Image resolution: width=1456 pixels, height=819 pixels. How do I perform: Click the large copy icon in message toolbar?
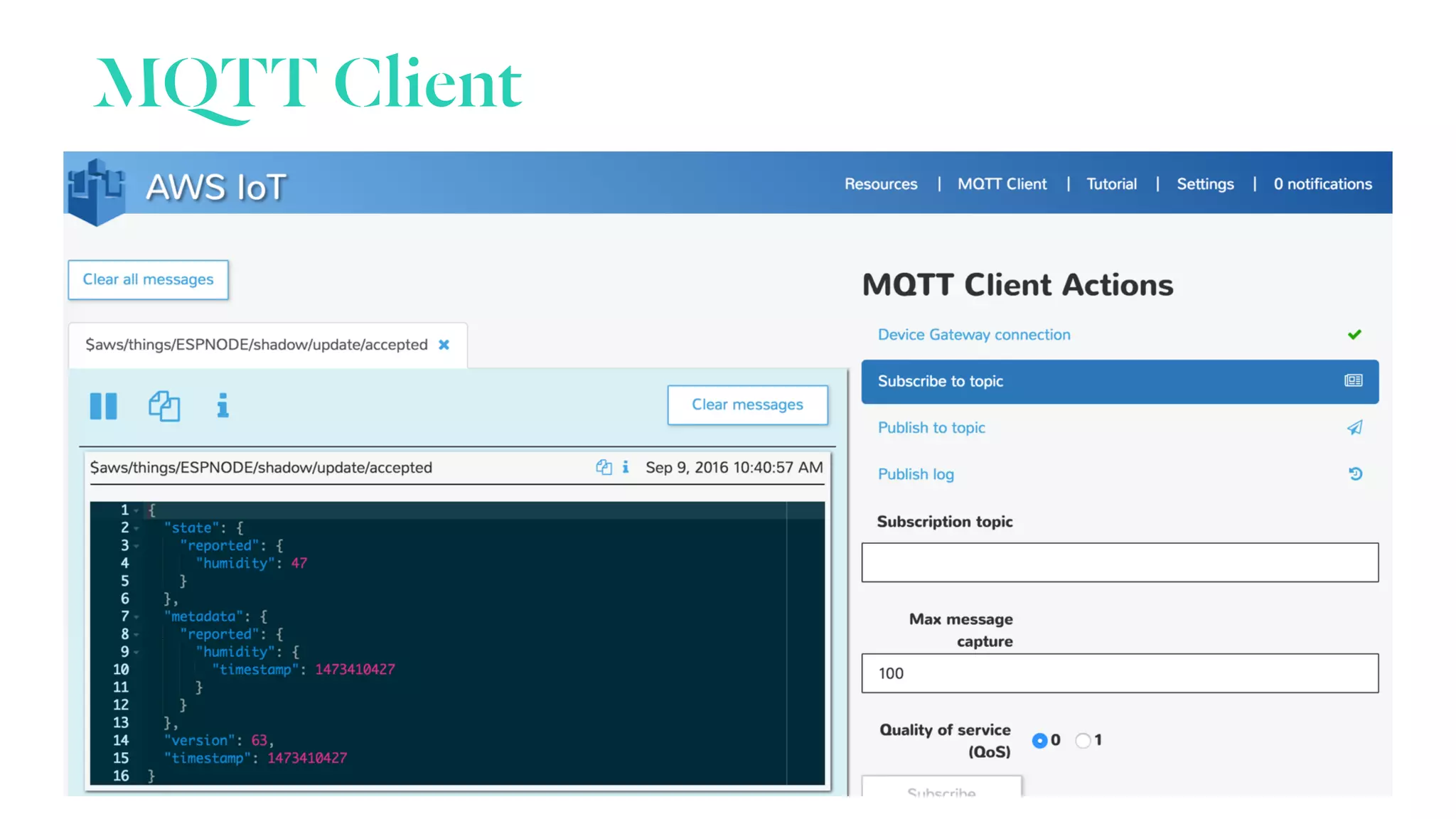[164, 406]
